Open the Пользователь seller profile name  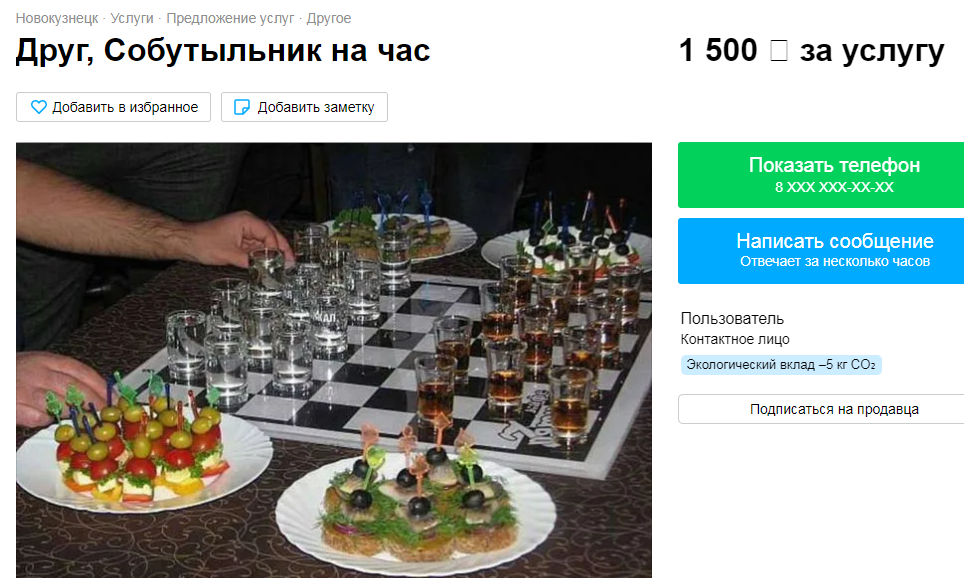pos(732,319)
